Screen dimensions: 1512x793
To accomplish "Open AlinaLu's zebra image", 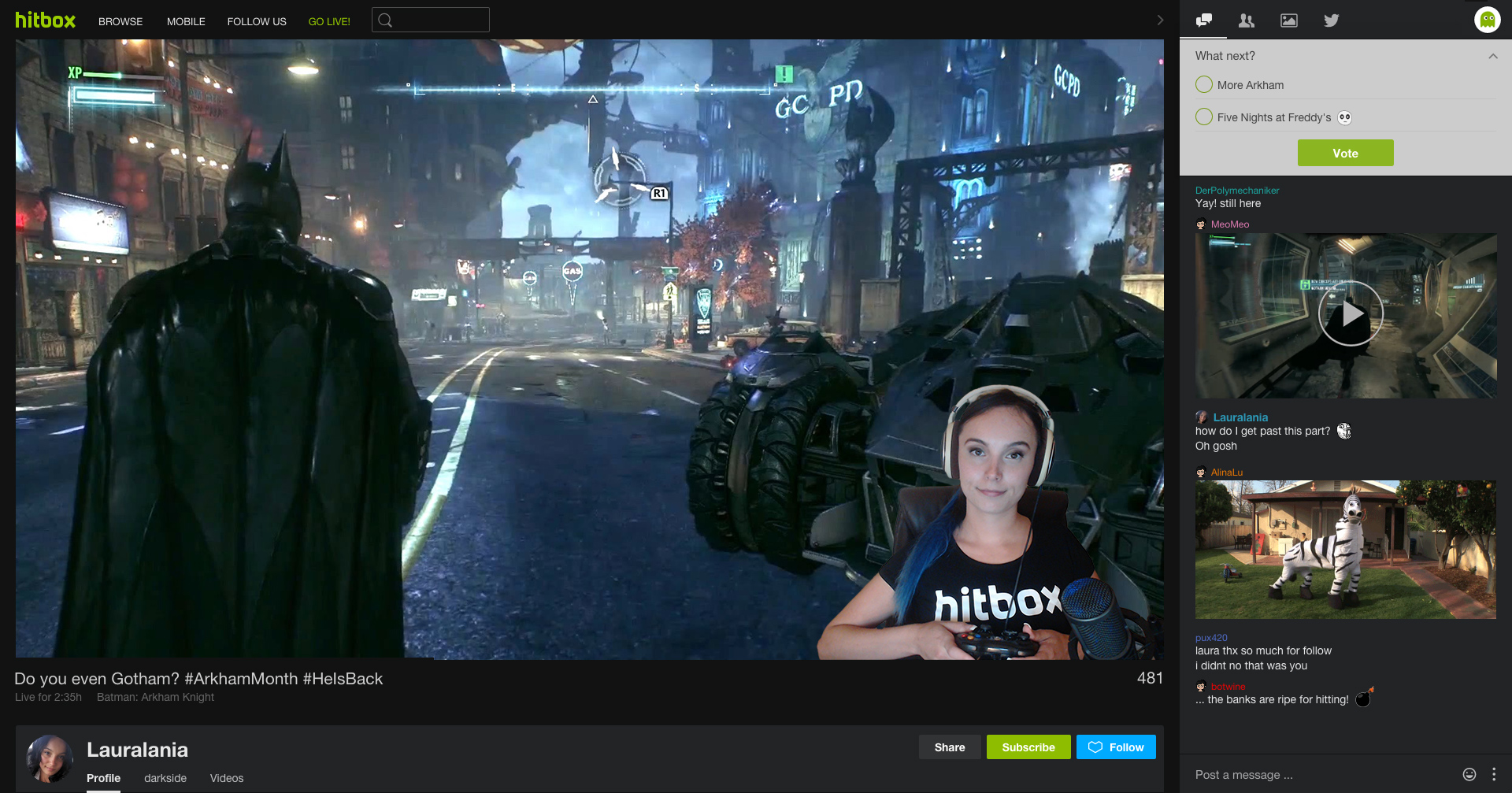I will pos(1345,550).
